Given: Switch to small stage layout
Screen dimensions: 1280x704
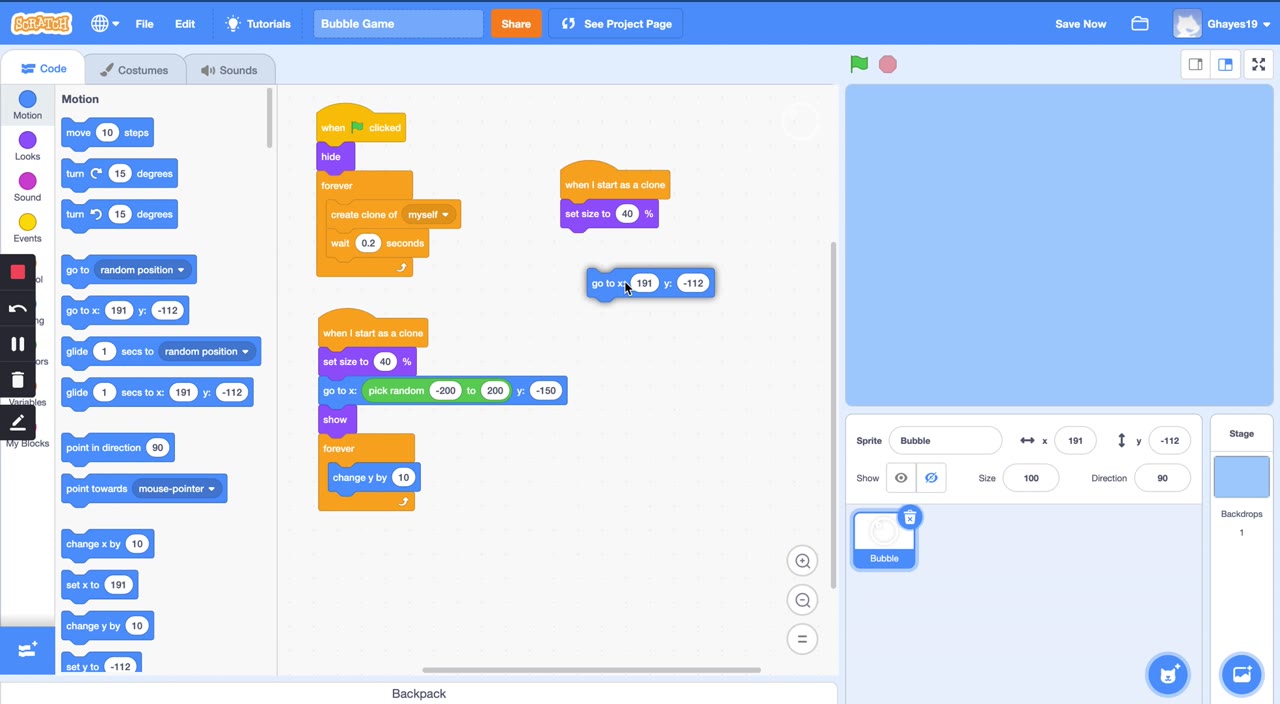Looking at the screenshot, I should point(1195,64).
